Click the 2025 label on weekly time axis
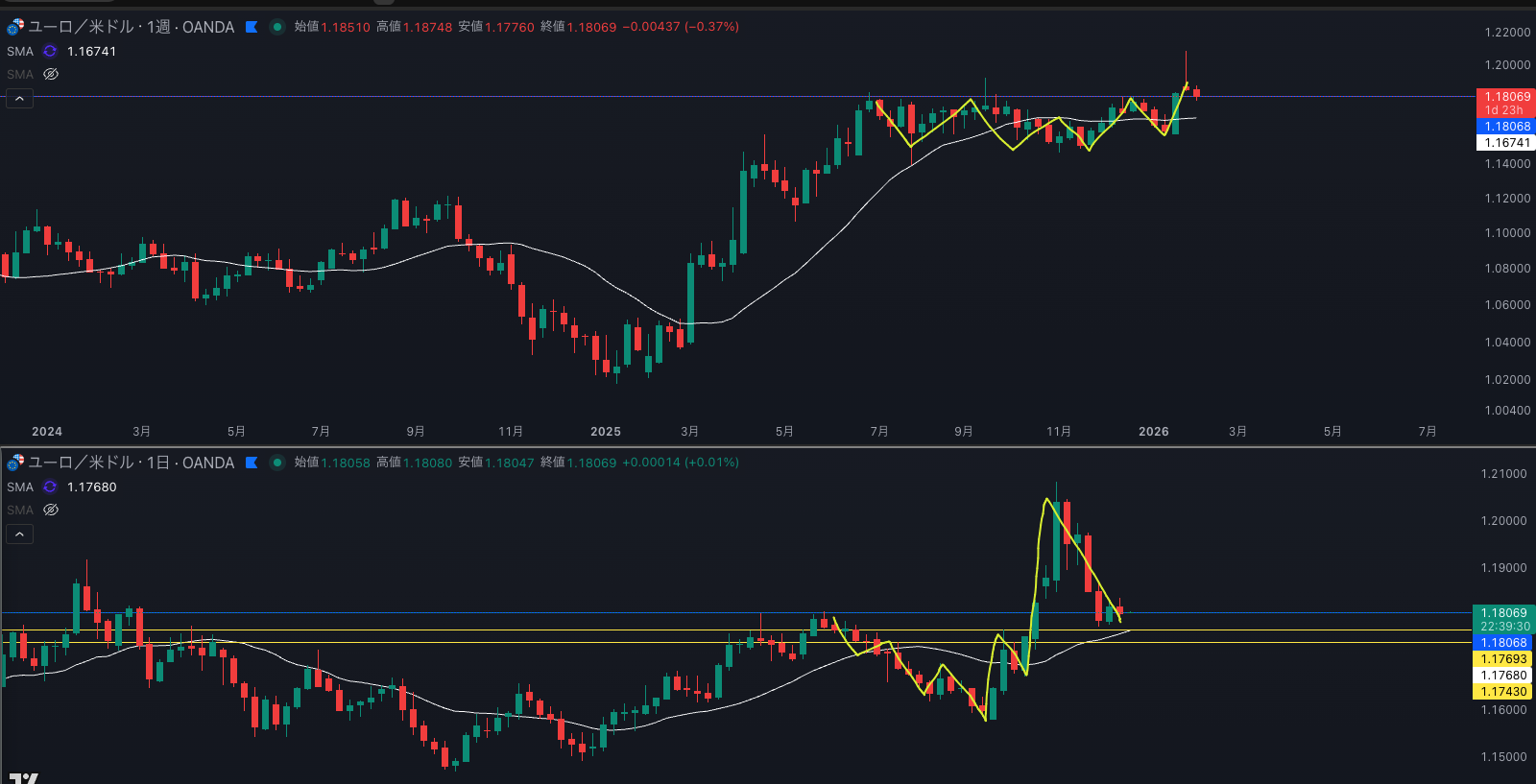Viewport: 1536px width, 784px height. point(605,432)
